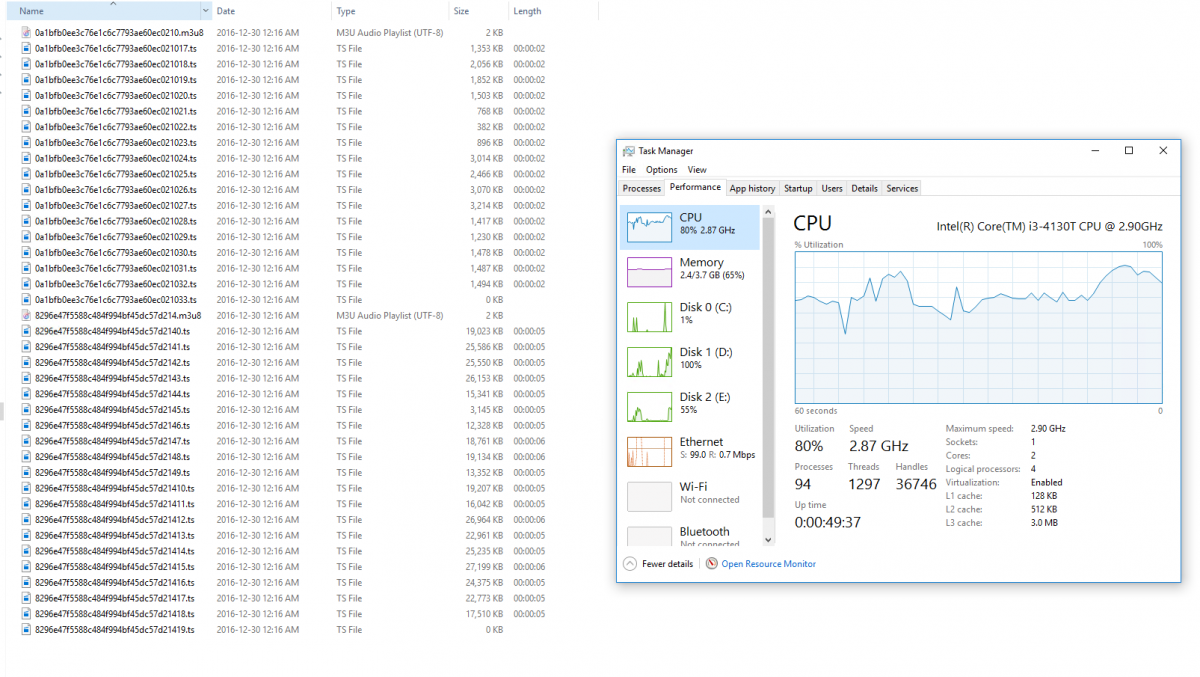Select Disk 2 (E:) performance thumbnail
The height and width of the screenshot is (677, 1200).
(x=648, y=407)
